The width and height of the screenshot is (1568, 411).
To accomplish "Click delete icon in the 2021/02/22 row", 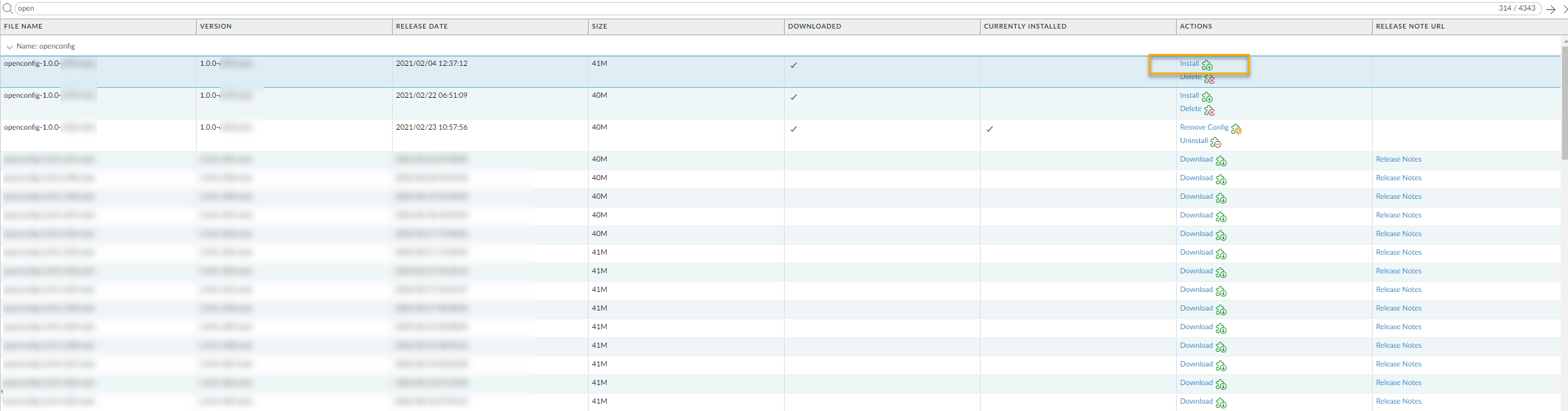I will [1209, 110].
